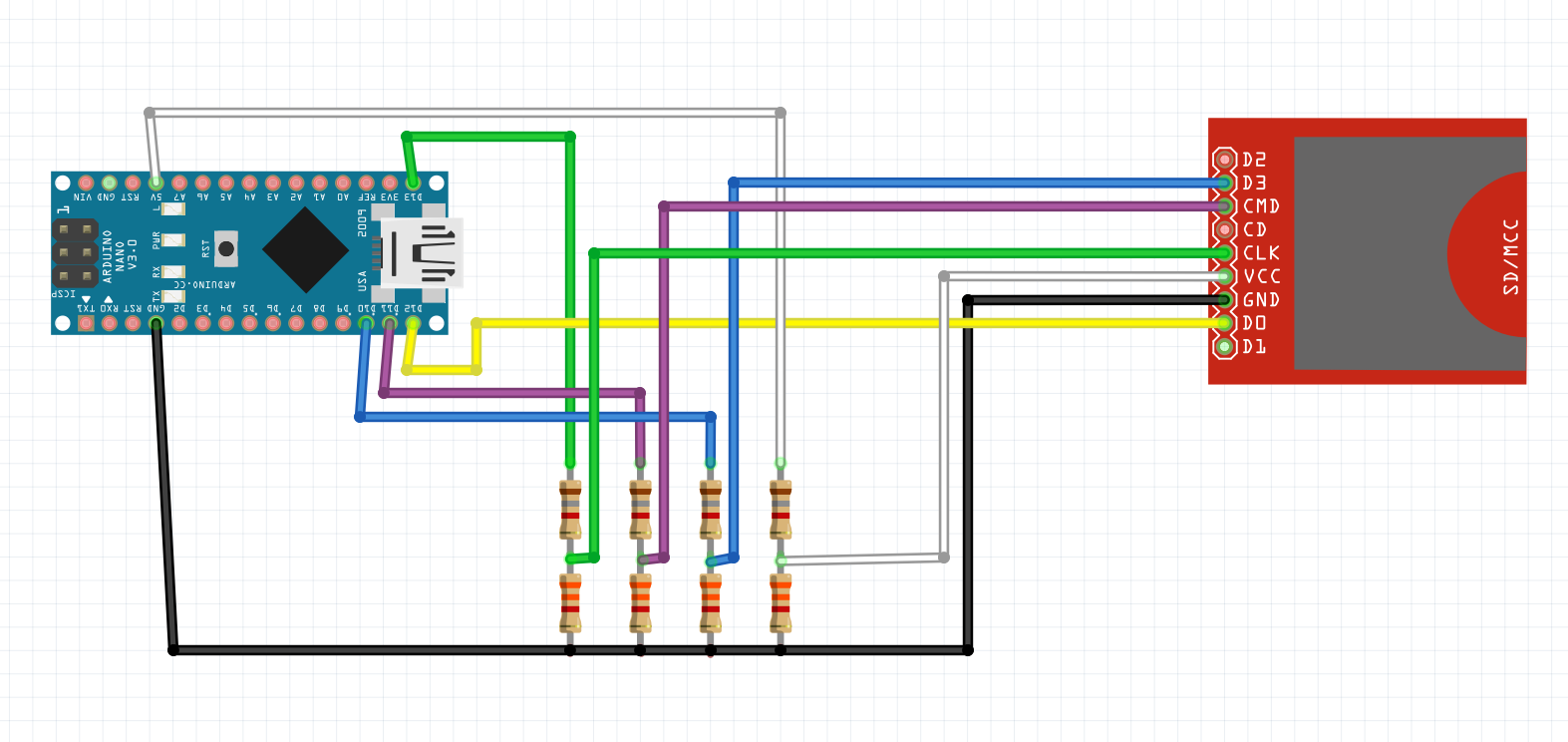
Task: Select the upper resistor fed by the blue wire
Action: click(711, 510)
